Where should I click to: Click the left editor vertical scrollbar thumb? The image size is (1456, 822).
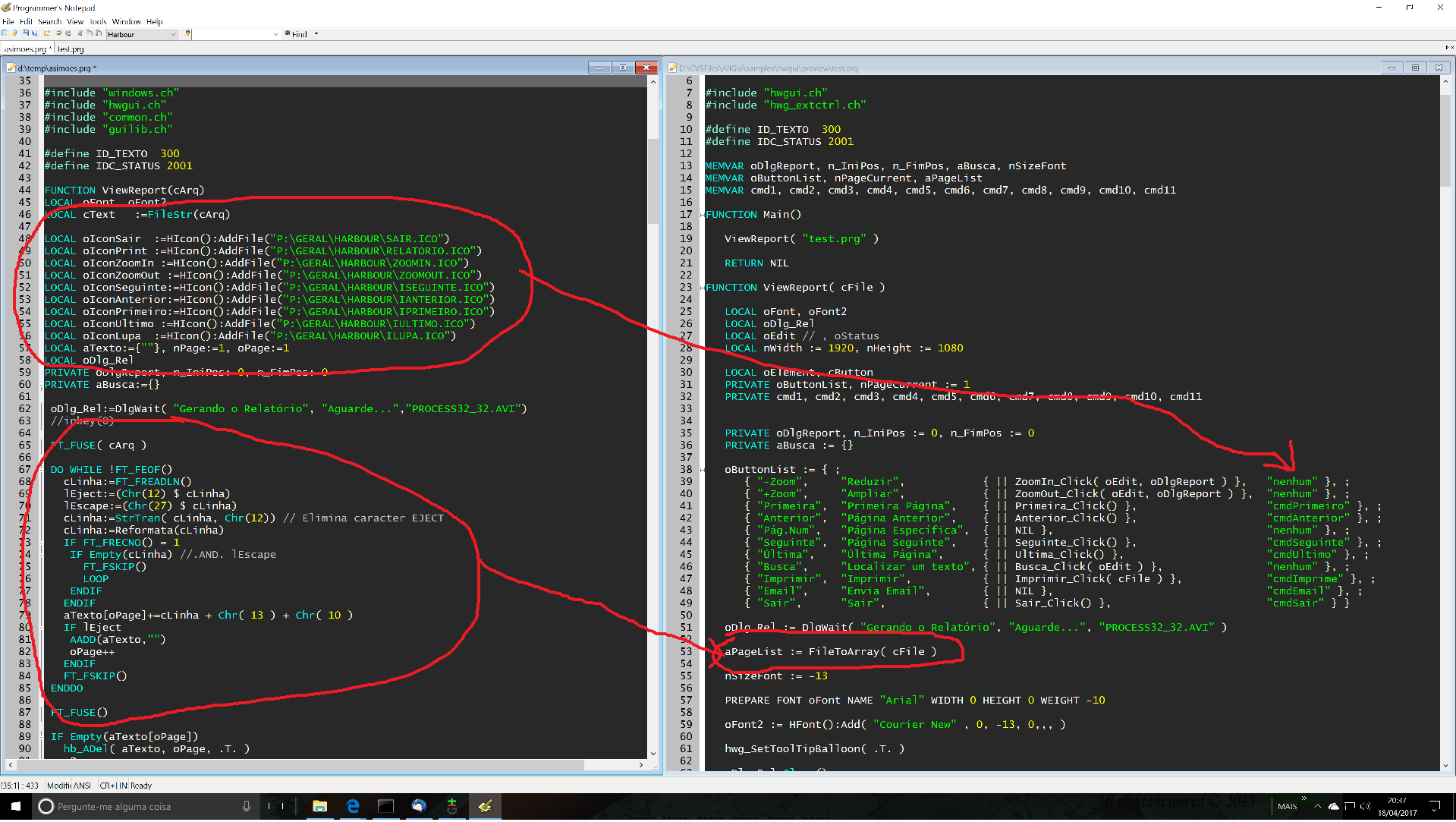click(x=653, y=181)
